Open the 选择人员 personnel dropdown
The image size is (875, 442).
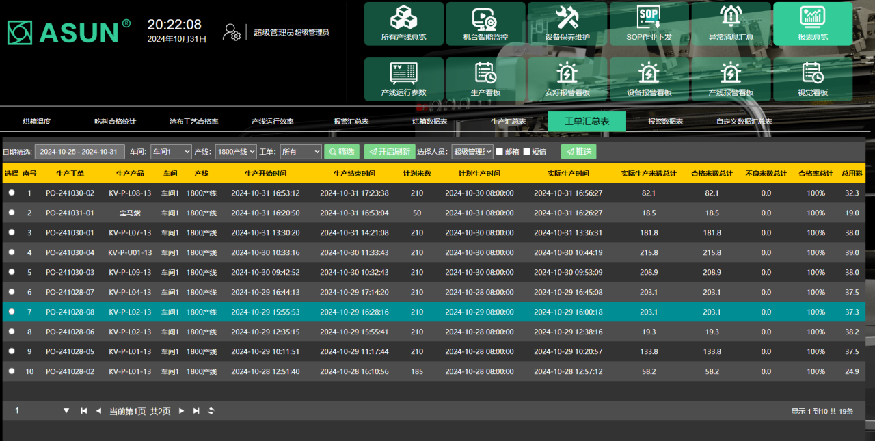tap(472, 151)
